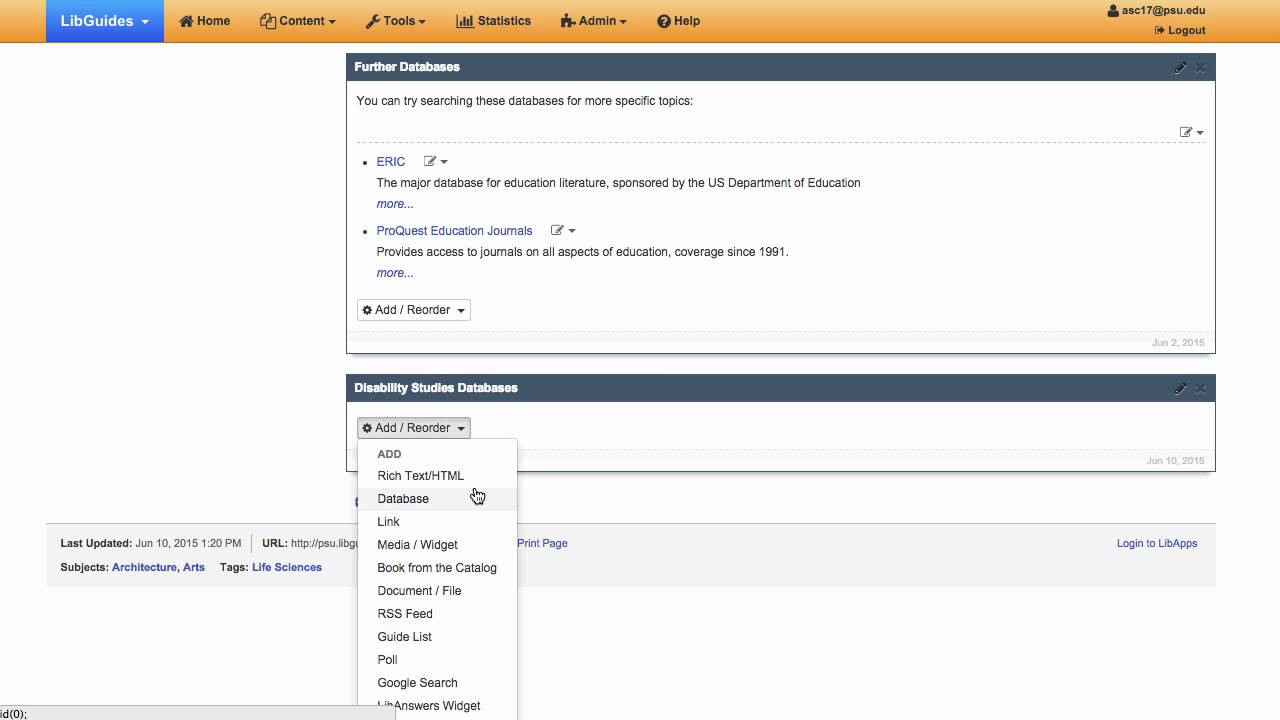Select Rich Text/HTML from the Add menu
The width and height of the screenshot is (1280, 720).
click(438, 476)
